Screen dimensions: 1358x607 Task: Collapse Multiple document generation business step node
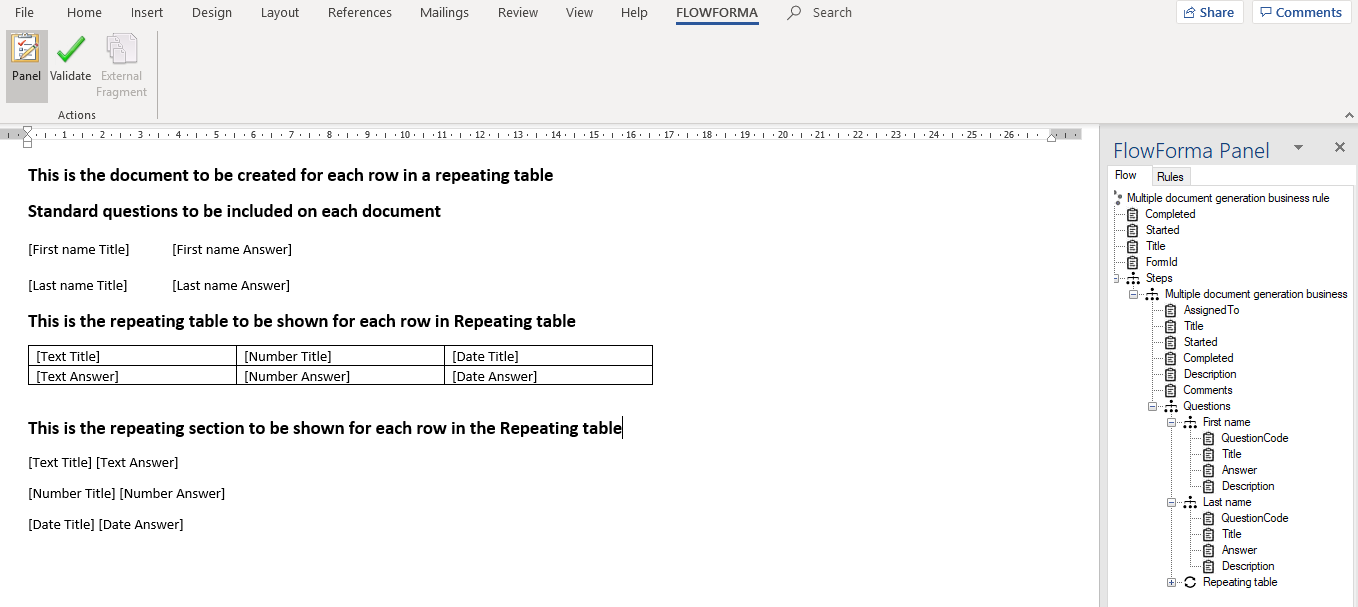(1135, 294)
